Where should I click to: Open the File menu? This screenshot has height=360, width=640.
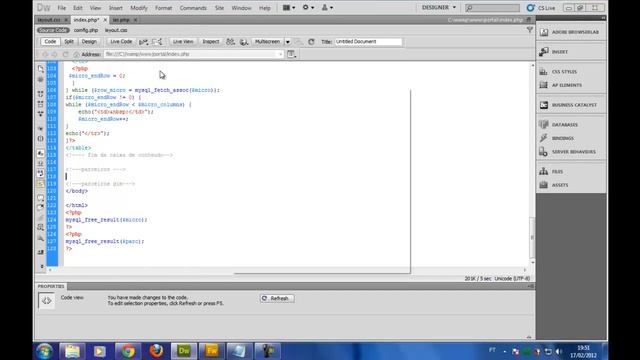point(62,8)
